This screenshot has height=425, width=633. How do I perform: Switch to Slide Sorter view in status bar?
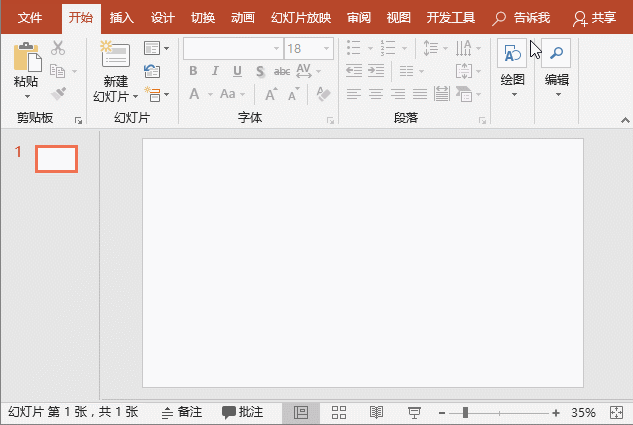pos(338,412)
